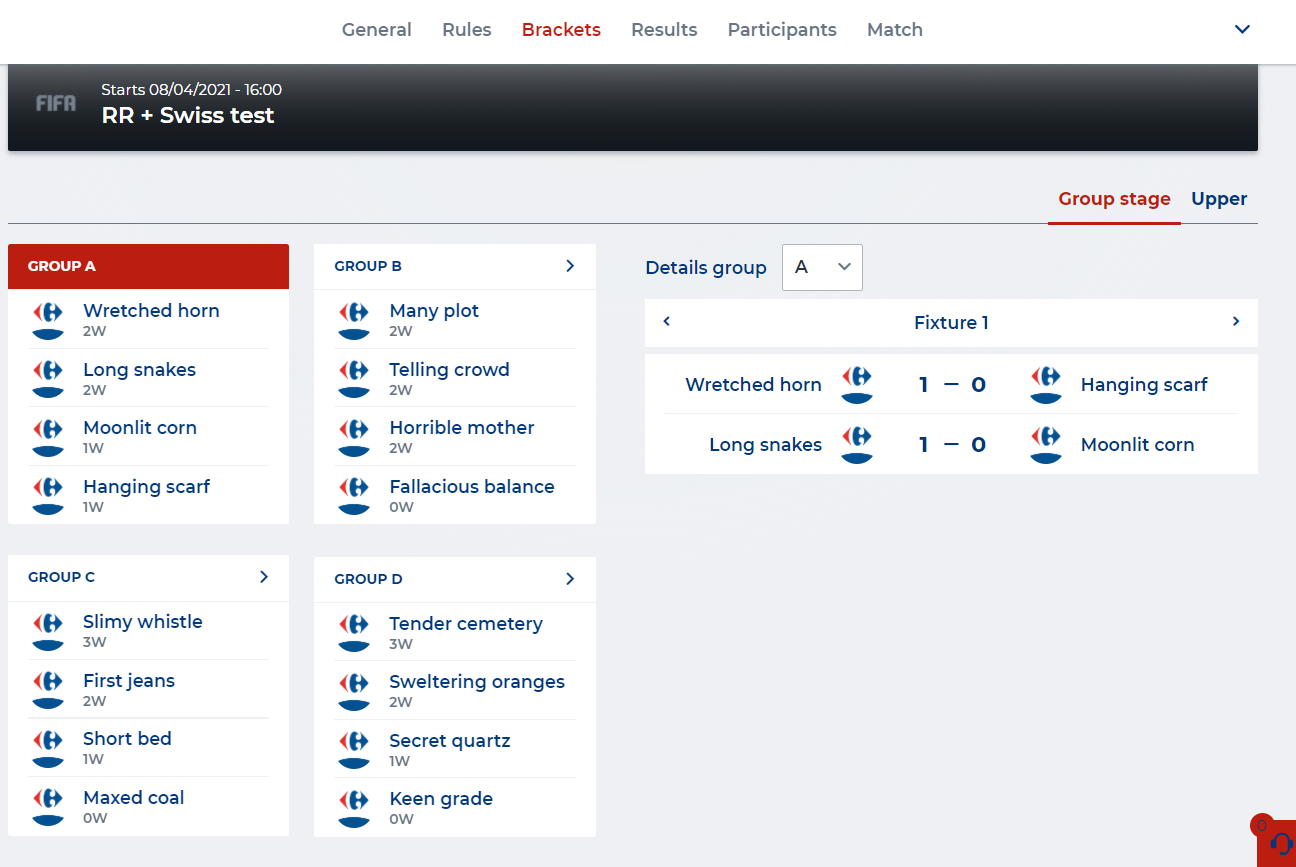Open the Details group dropdown
The image size is (1296, 867).
tap(822, 267)
